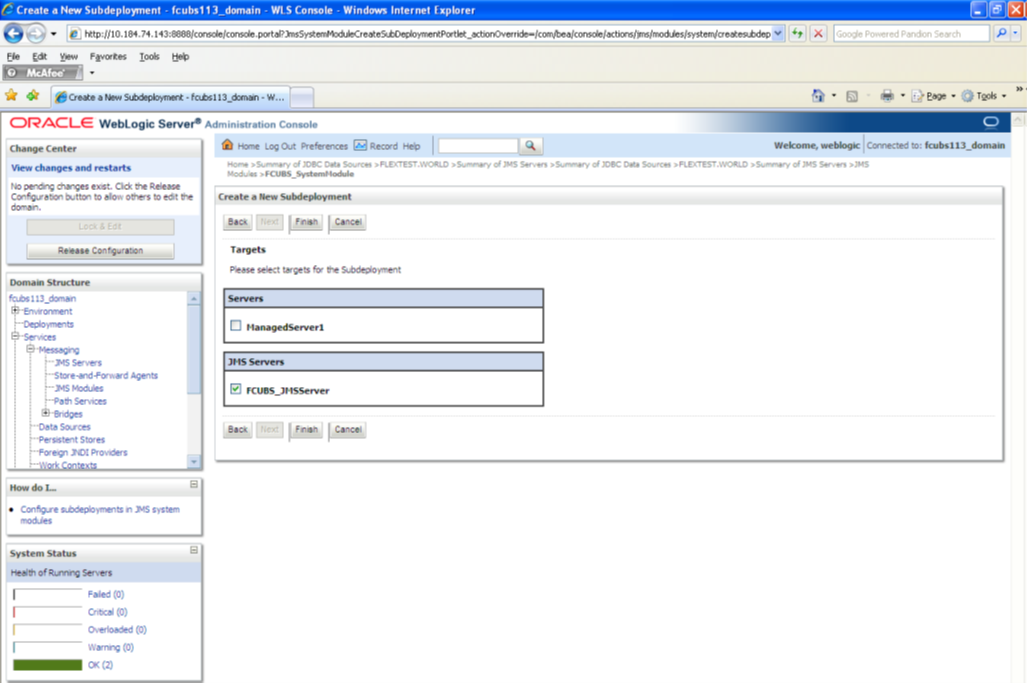
Task: Click the Release Configuration button
Action: pos(100,251)
